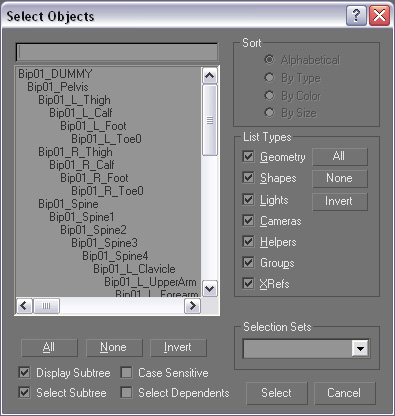Close the Select Objects dialog

click(x=379, y=15)
